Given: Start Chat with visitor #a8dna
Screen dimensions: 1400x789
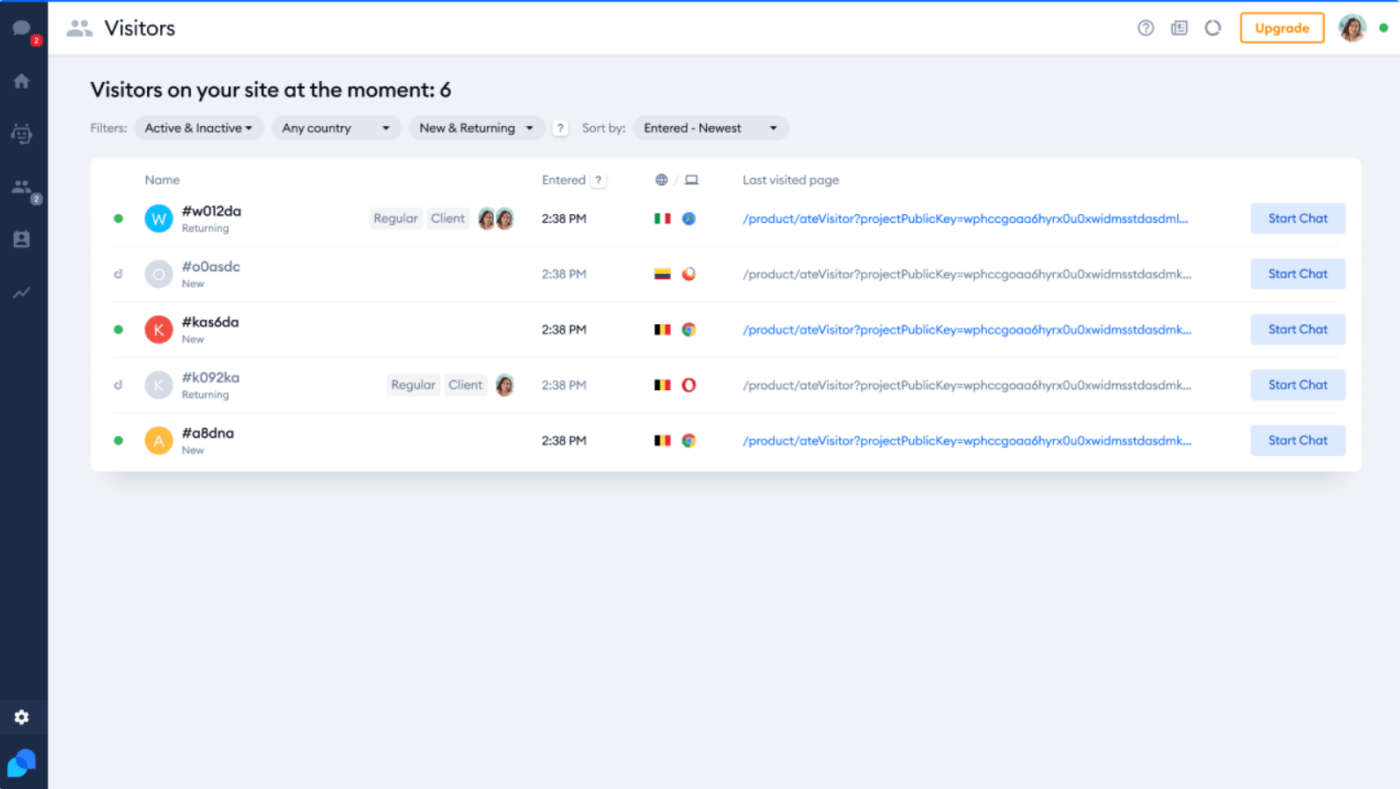Looking at the screenshot, I should [1298, 440].
